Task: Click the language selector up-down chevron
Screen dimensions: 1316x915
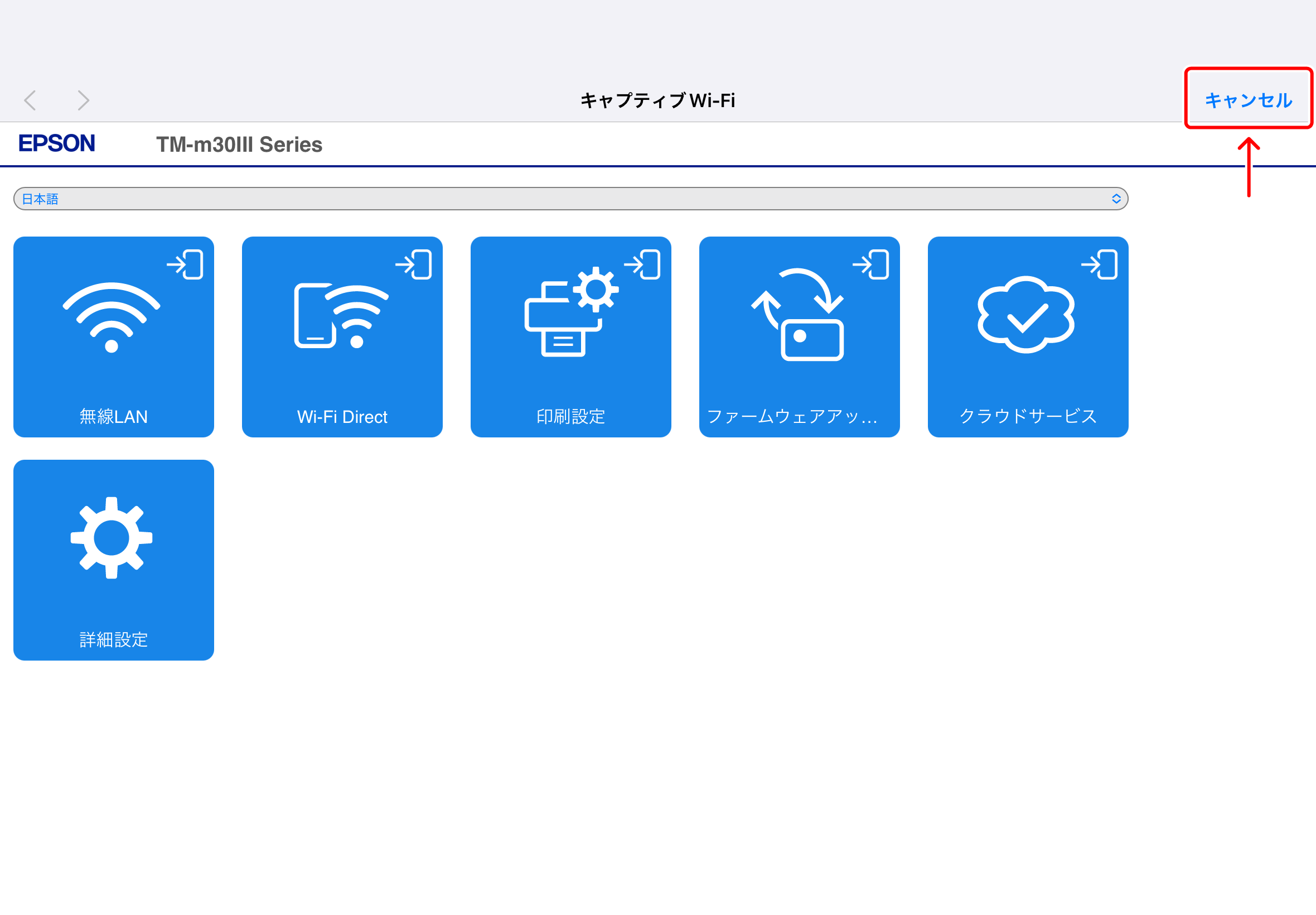Action: click(x=1116, y=199)
